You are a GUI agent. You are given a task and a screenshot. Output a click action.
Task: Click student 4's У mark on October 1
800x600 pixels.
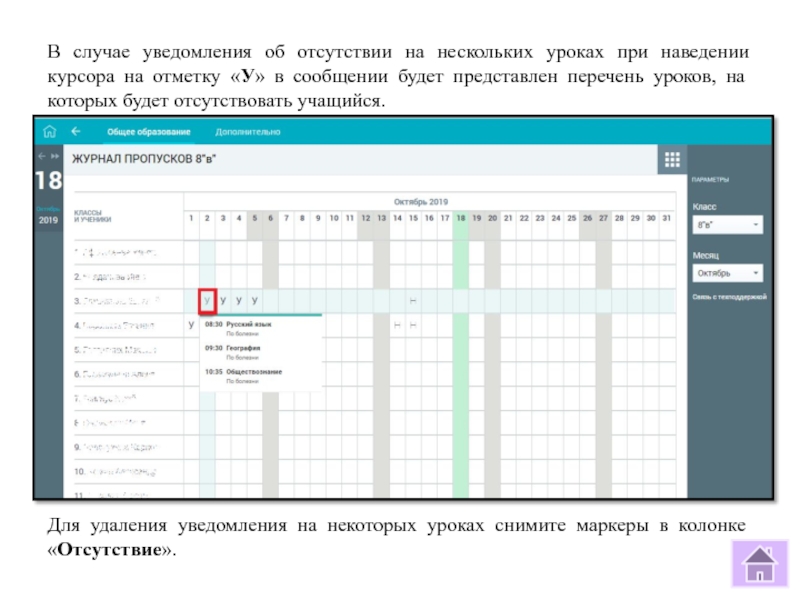(191, 325)
